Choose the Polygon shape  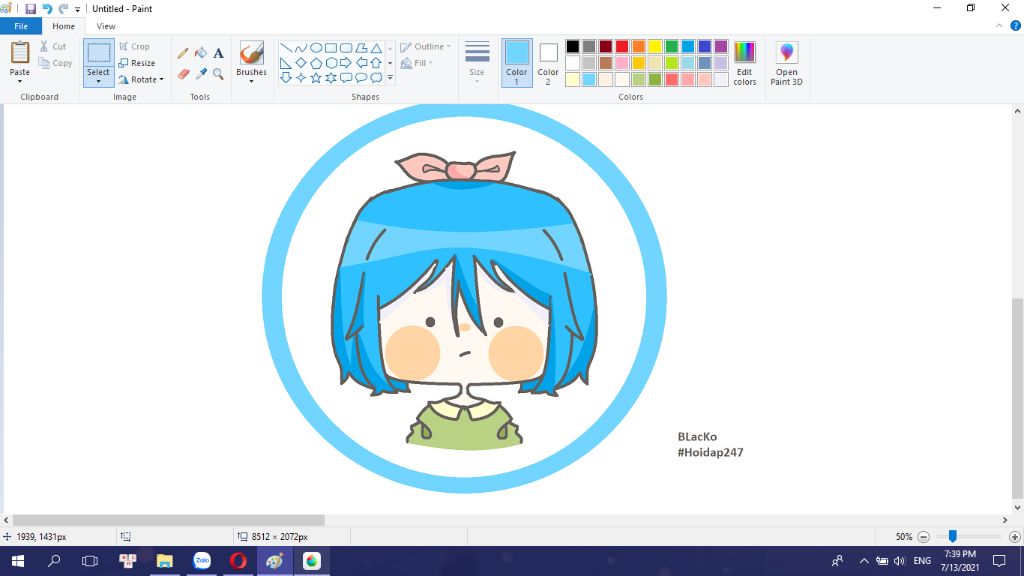click(x=361, y=48)
